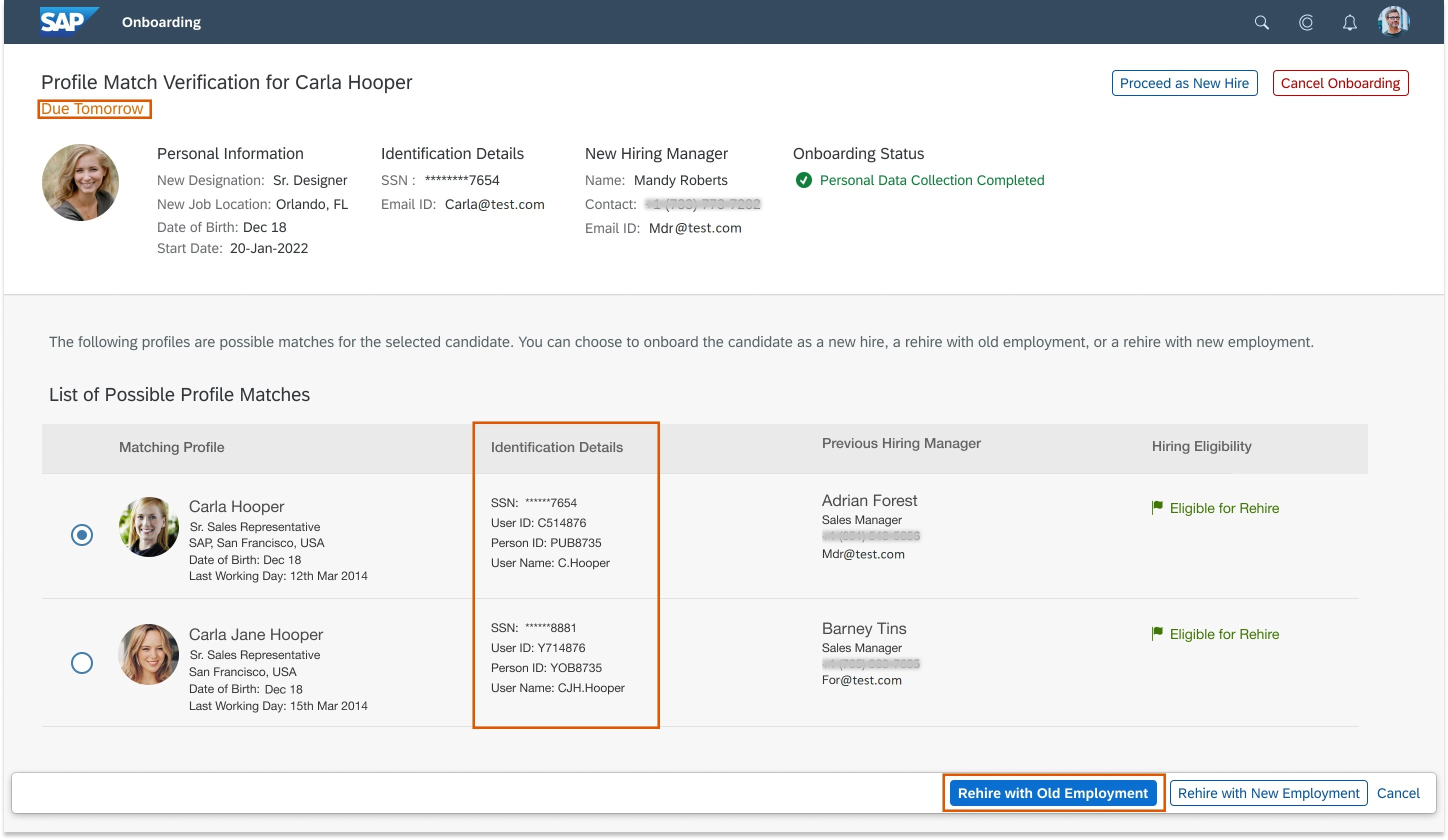The image size is (1448, 840).
Task: Open the user avatar in the top bar
Action: click(1393, 22)
